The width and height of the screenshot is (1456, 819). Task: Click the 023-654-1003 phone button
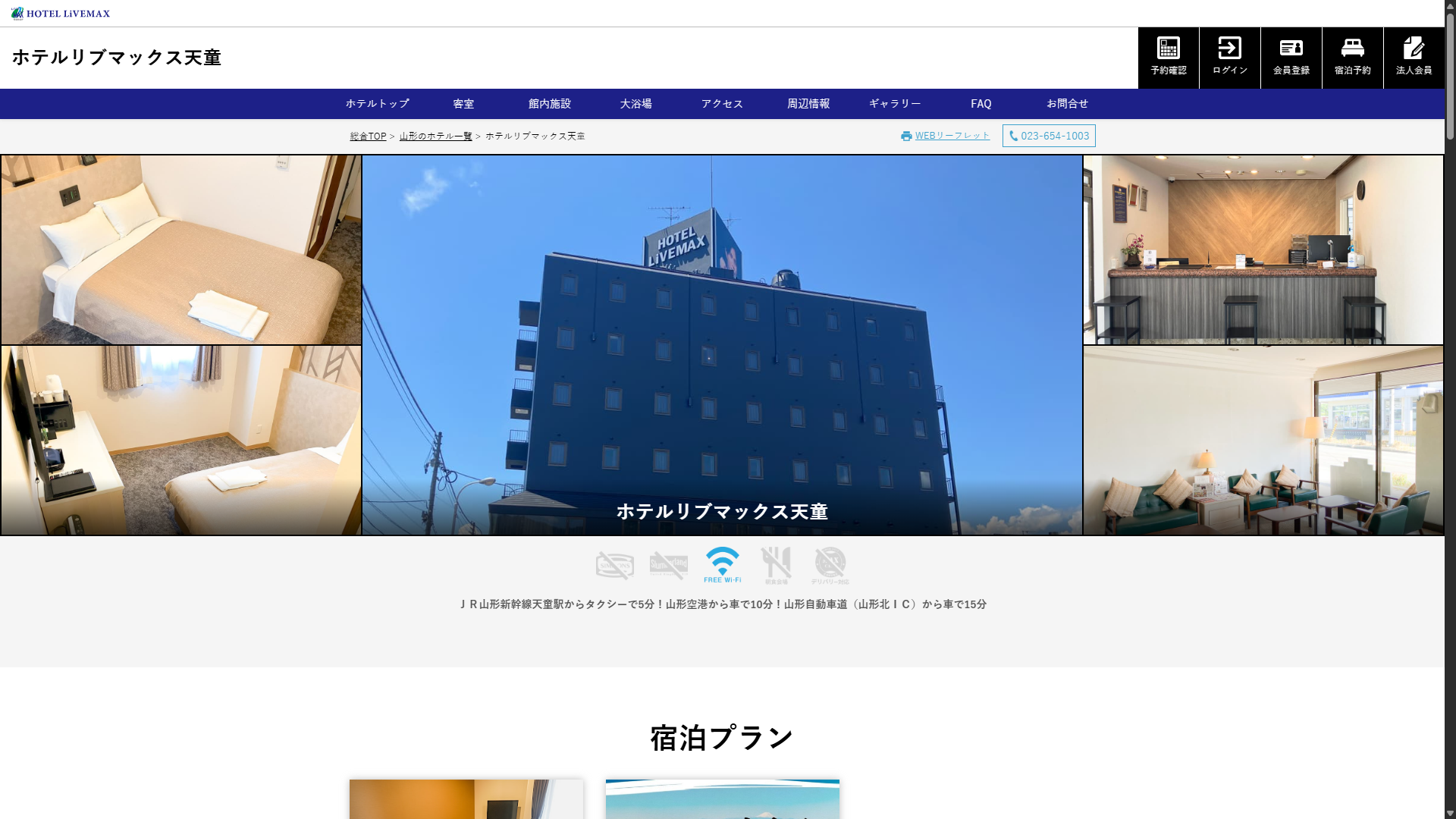click(x=1049, y=136)
